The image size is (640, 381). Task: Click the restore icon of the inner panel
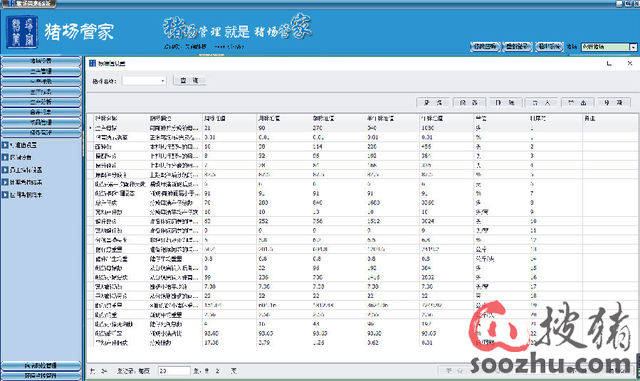[609, 63]
